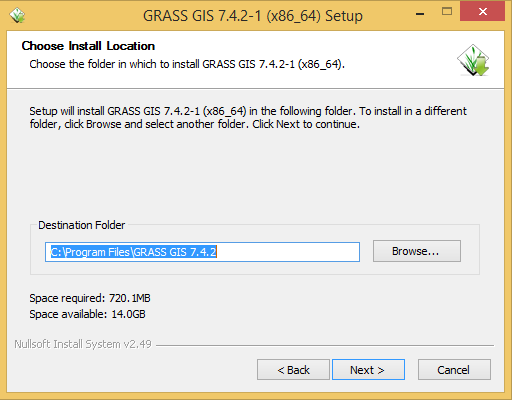Image resolution: width=512 pixels, height=400 pixels.
Task: Click the Destination Folder path field
Action: click(202, 252)
